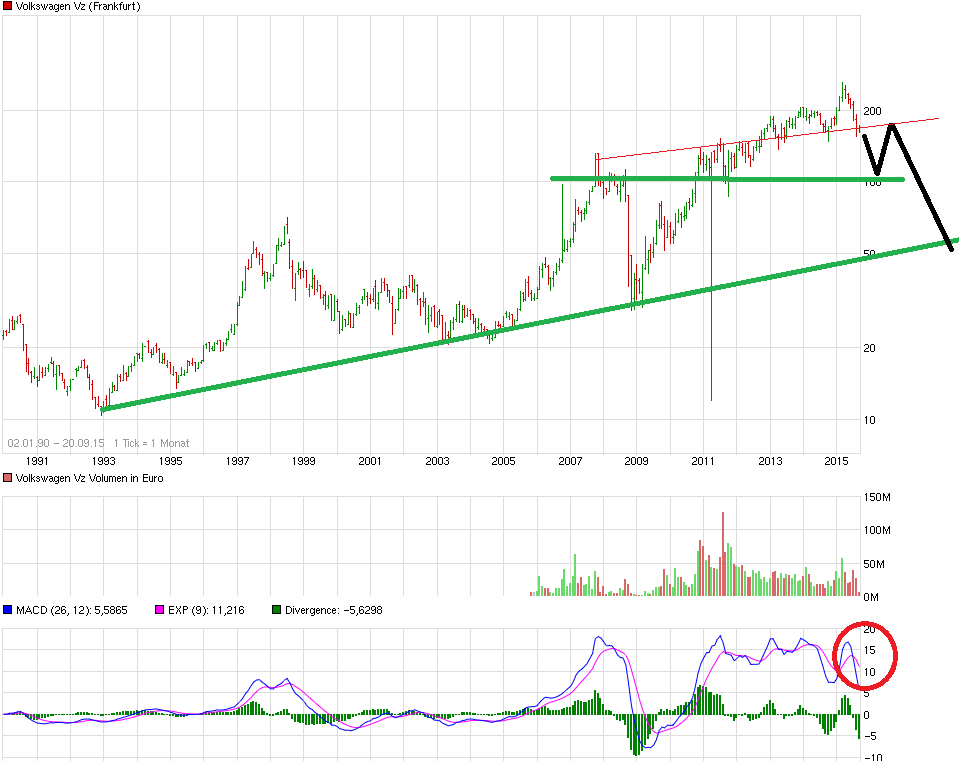Click the thick green horizontal support line
The image size is (959, 761).
pos(720,178)
